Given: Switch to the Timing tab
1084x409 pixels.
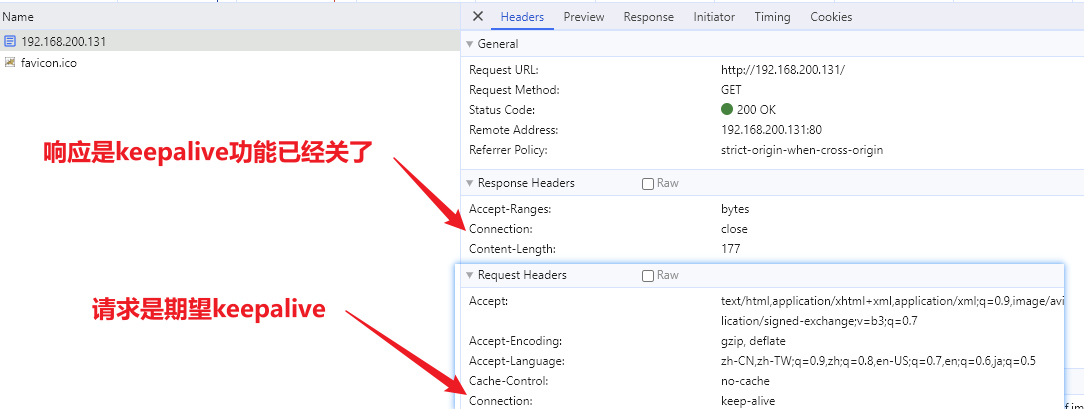Looking at the screenshot, I should tap(772, 17).
